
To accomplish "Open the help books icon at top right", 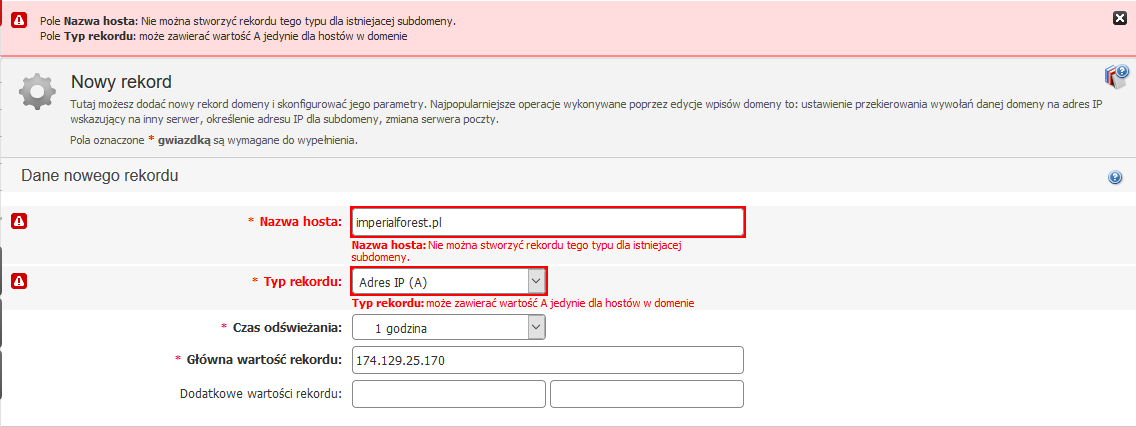I will [1116, 75].
